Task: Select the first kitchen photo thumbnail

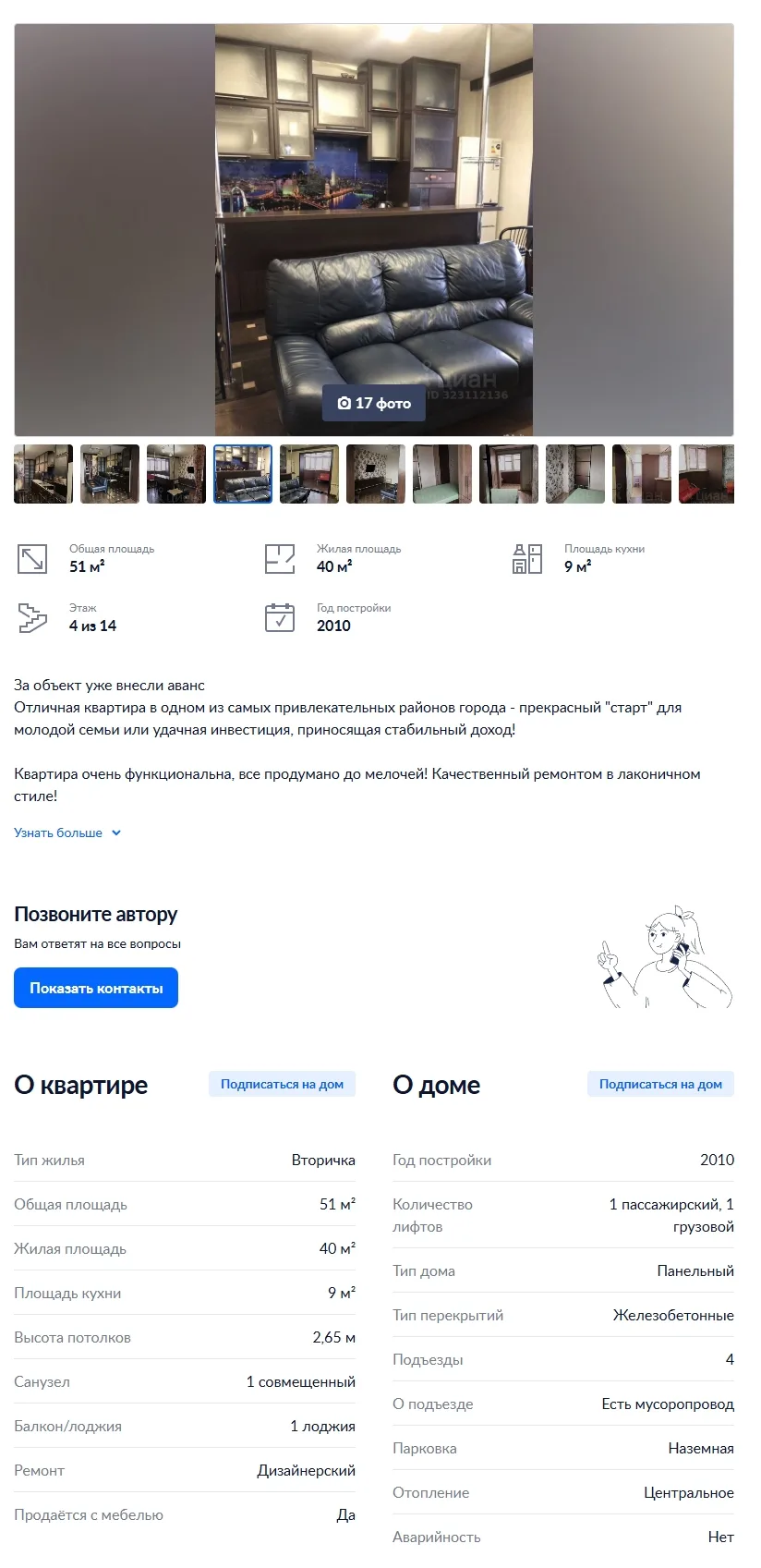Action: [x=43, y=474]
